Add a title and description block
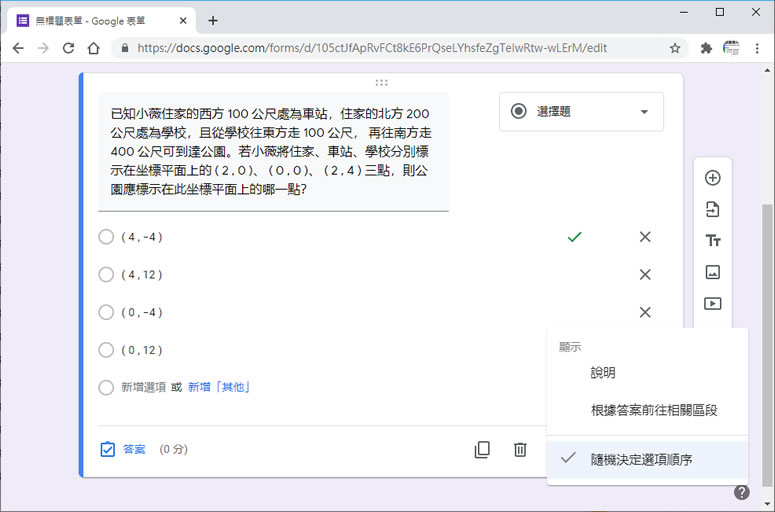The width and height of the screenshot is (775, 512). point(713,241)
